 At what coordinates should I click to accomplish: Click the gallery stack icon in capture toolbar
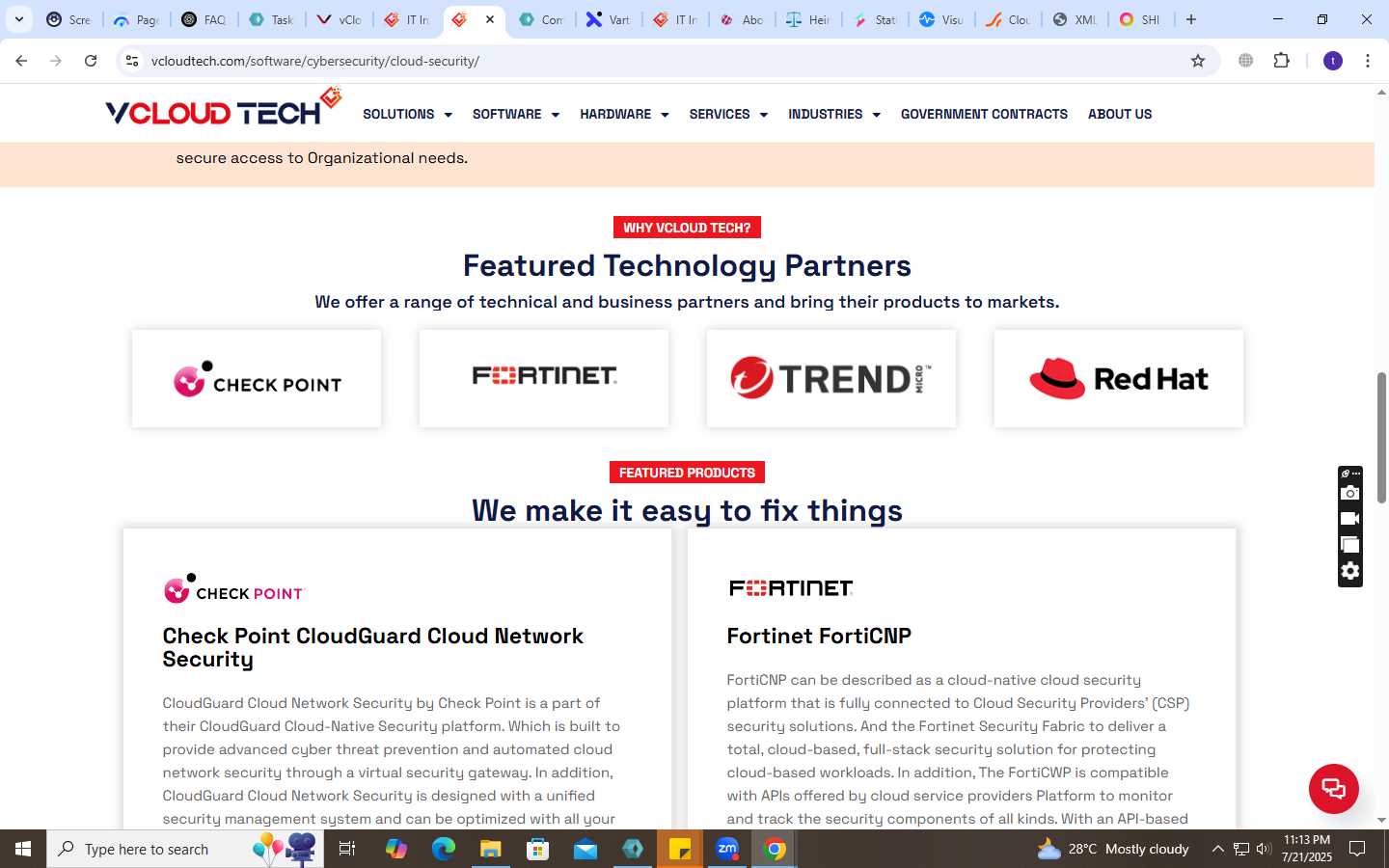tap(1350, 545)
